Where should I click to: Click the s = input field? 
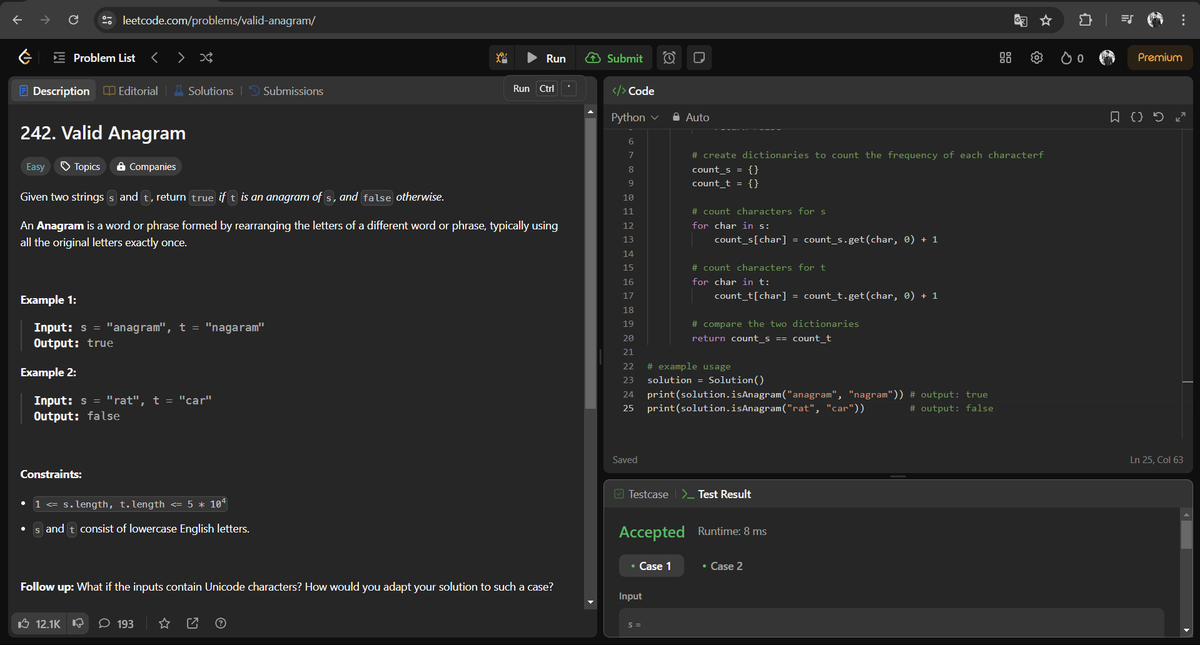click(x=891, y=622)
